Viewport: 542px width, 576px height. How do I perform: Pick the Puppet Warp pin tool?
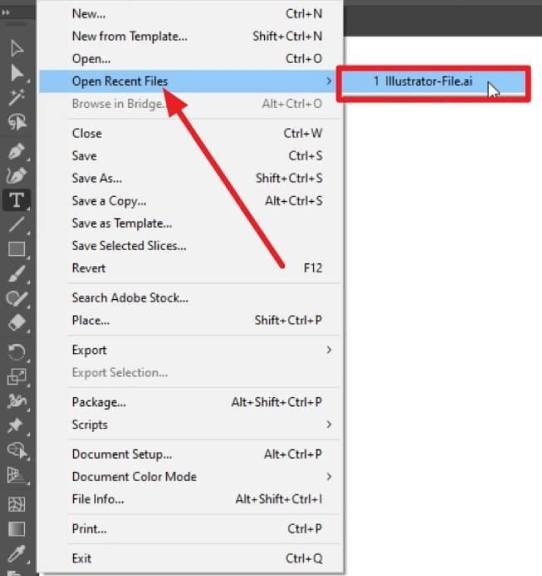15,425
